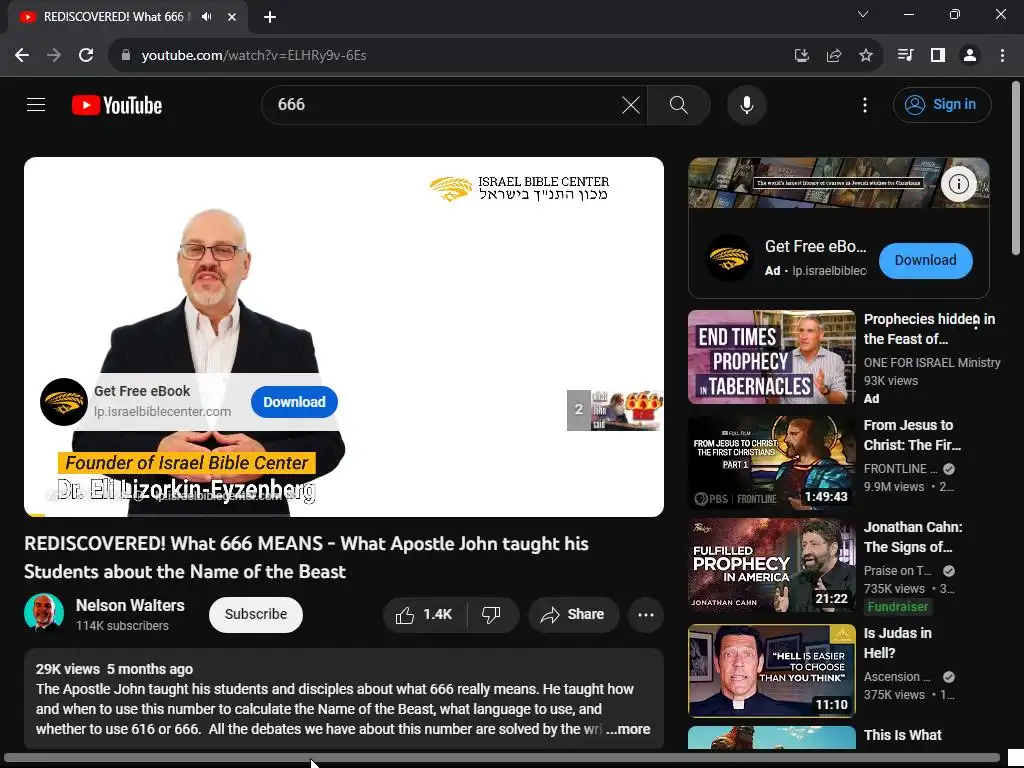Screen dimensions: 1024x768
Task: Click the video progress bar
Action: (344, 515)
